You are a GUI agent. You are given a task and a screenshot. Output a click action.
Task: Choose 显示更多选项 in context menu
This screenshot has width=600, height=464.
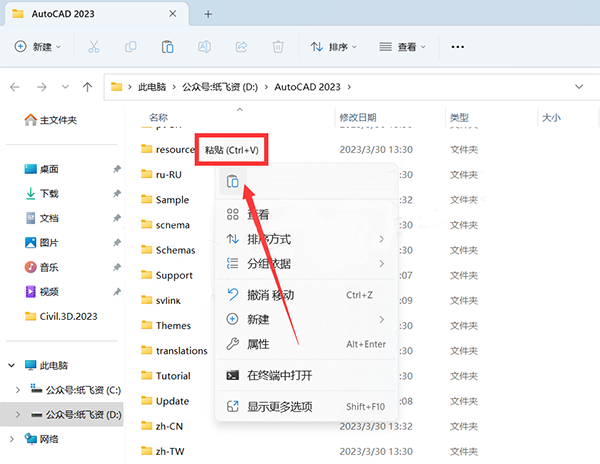[x=306, y=406]
